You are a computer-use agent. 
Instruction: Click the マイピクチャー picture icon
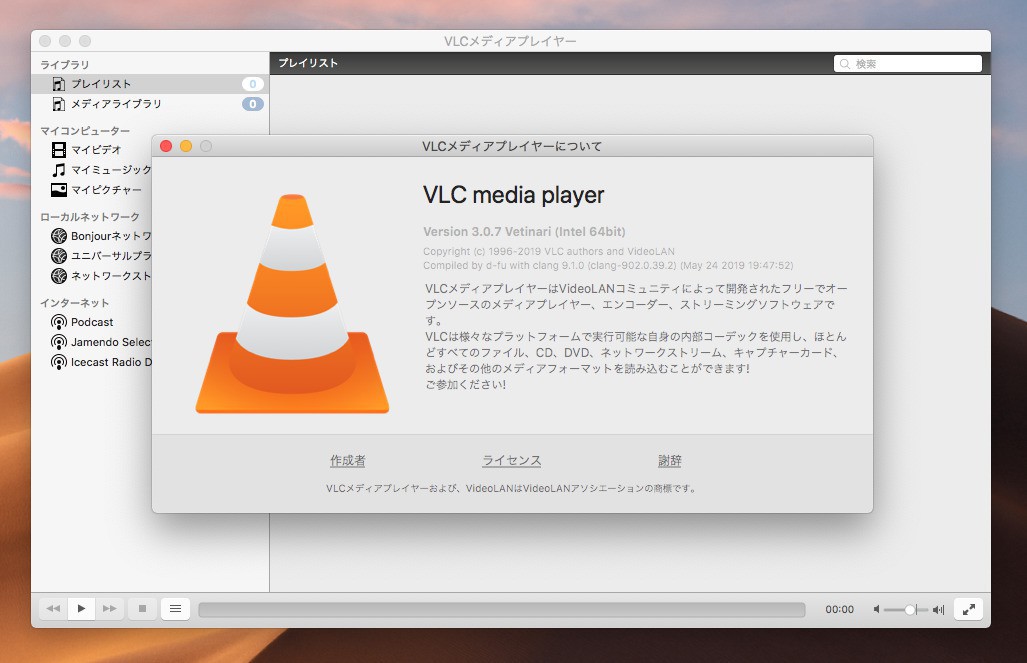click(x=59, y=190)
